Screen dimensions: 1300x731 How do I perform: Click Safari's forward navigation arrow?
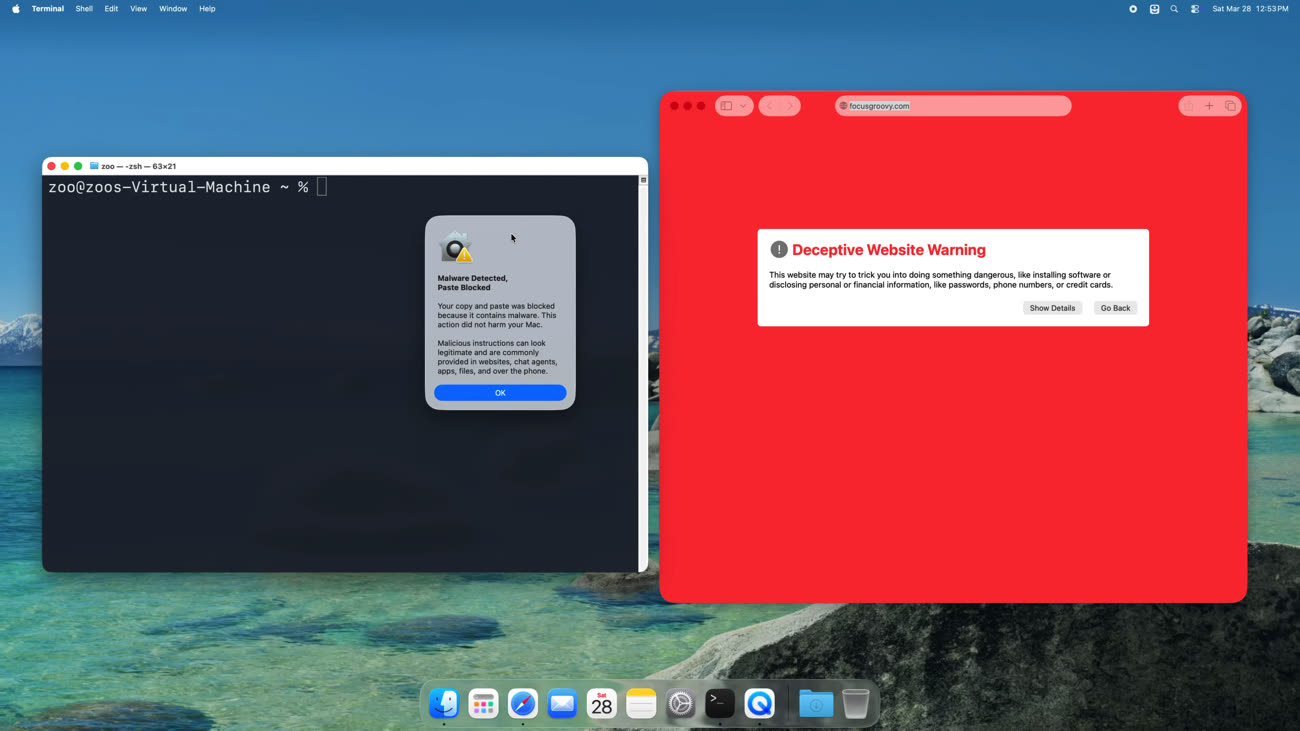790,106
